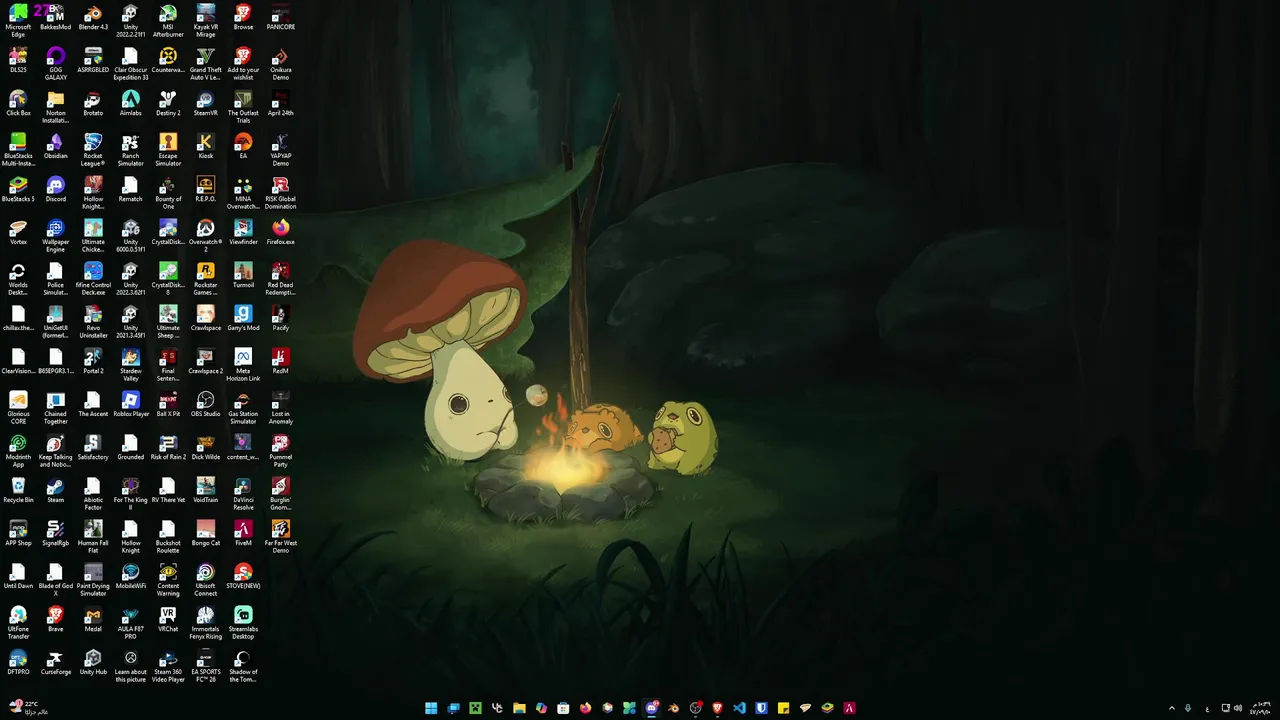Open Visual Studio Code from the taskbar

(x=739, y=708)
